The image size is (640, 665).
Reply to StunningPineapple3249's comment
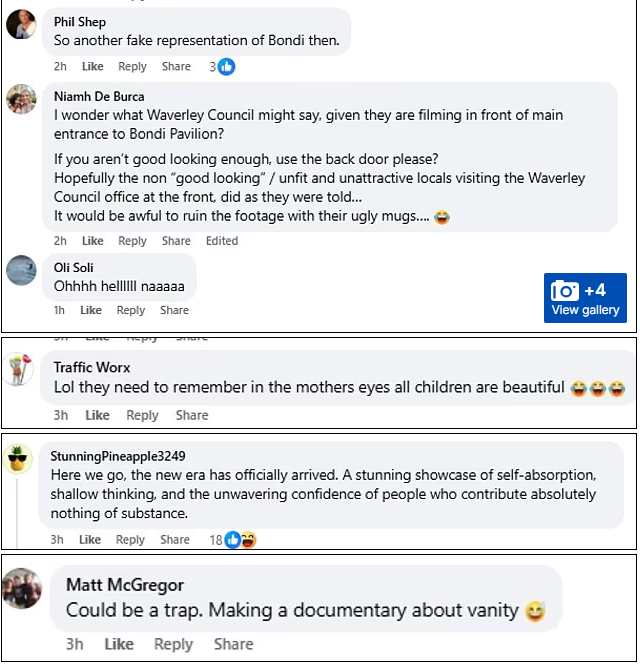[x=130, y=540]
